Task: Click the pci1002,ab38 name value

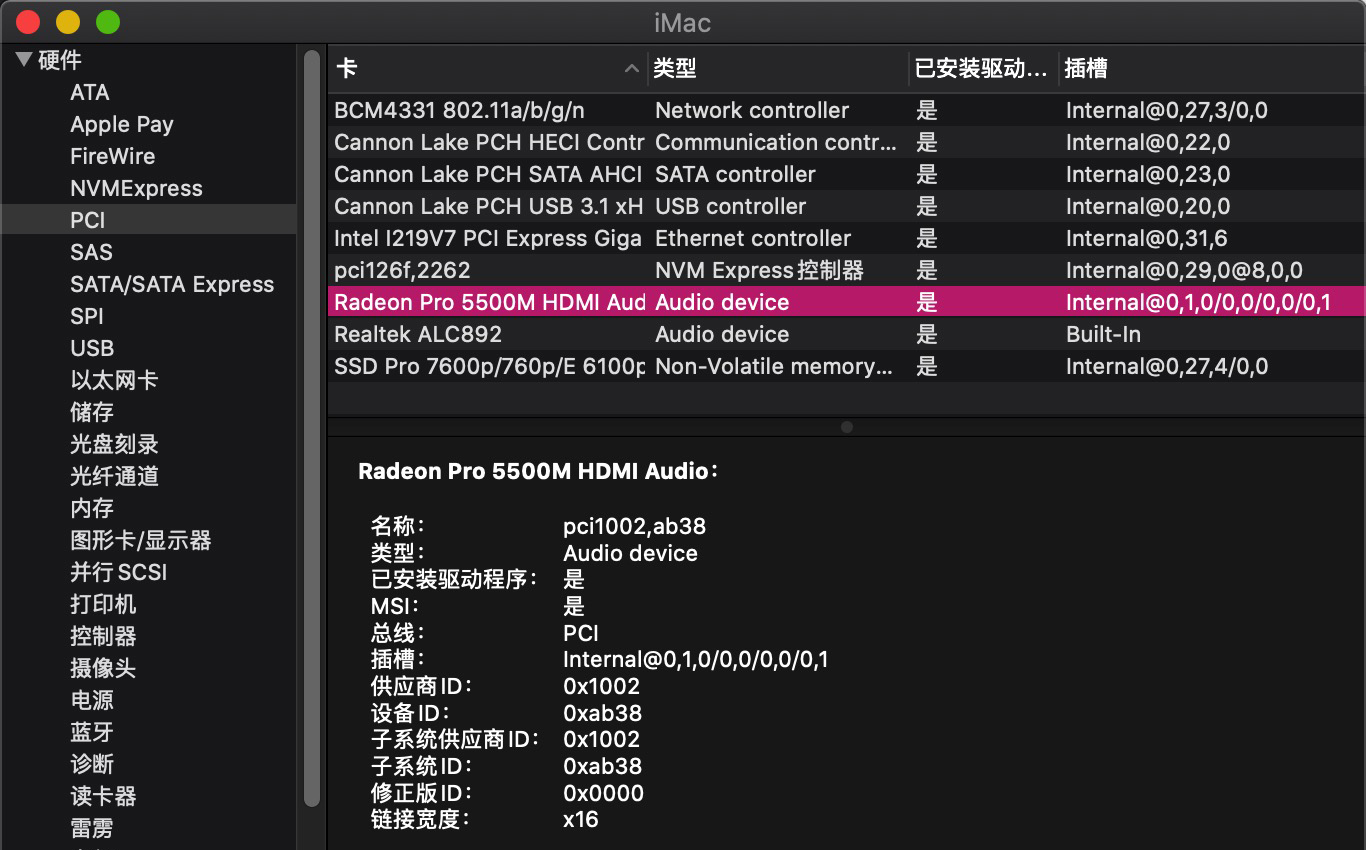Action: click(x=635, y=526)
